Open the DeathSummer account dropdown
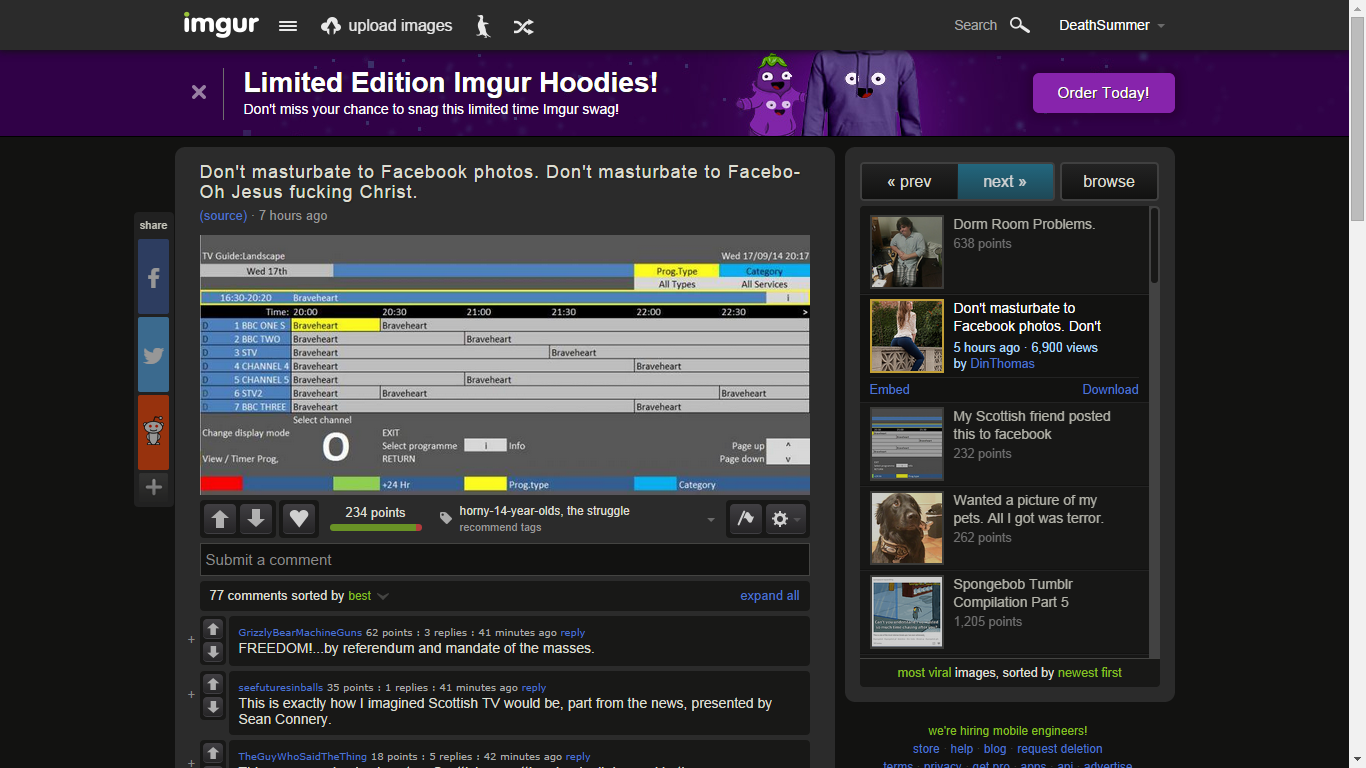 [1111, 26]
